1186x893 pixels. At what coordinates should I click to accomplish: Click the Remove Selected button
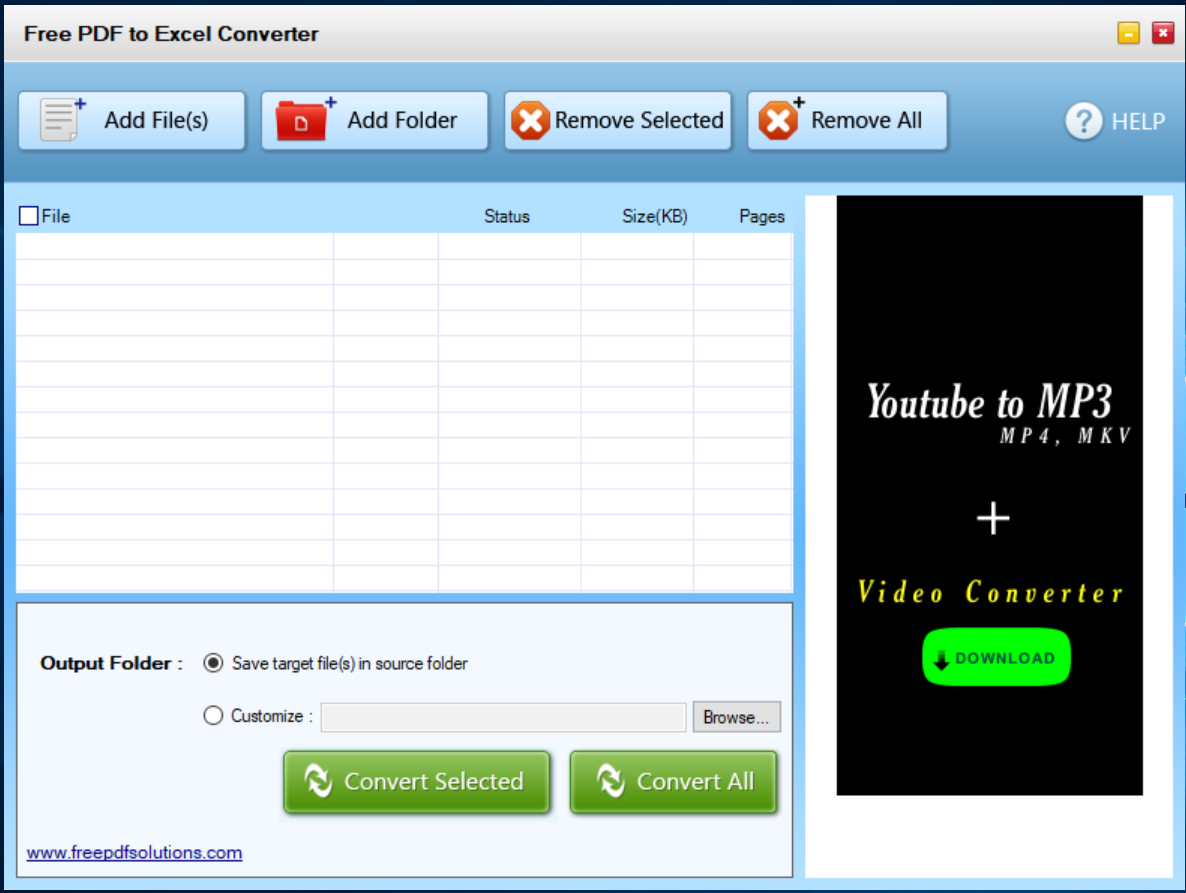tap(617, 121)
